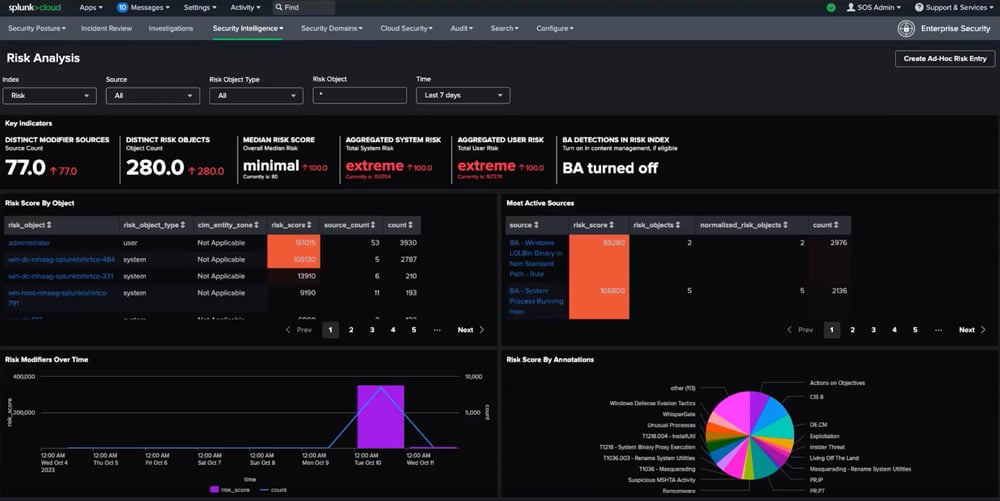
Task: Open the Risk Object Type dropdown
Action: (x=255, y=96)
